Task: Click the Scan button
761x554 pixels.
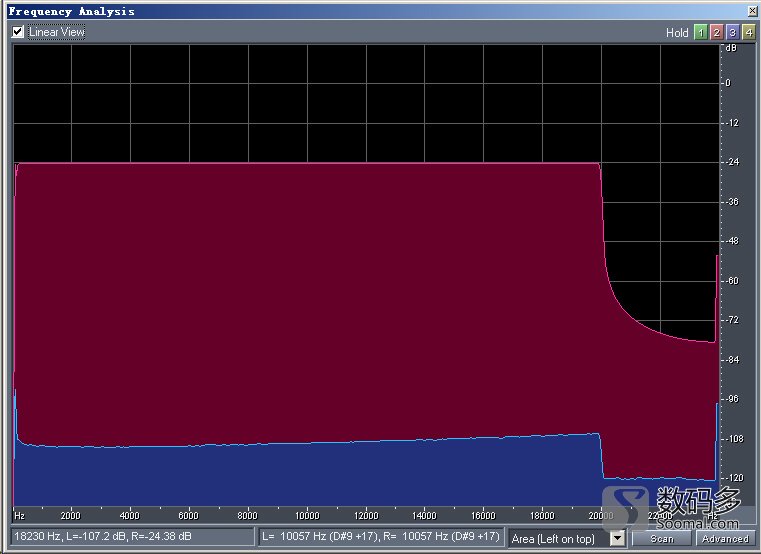Action: (662, 538)
